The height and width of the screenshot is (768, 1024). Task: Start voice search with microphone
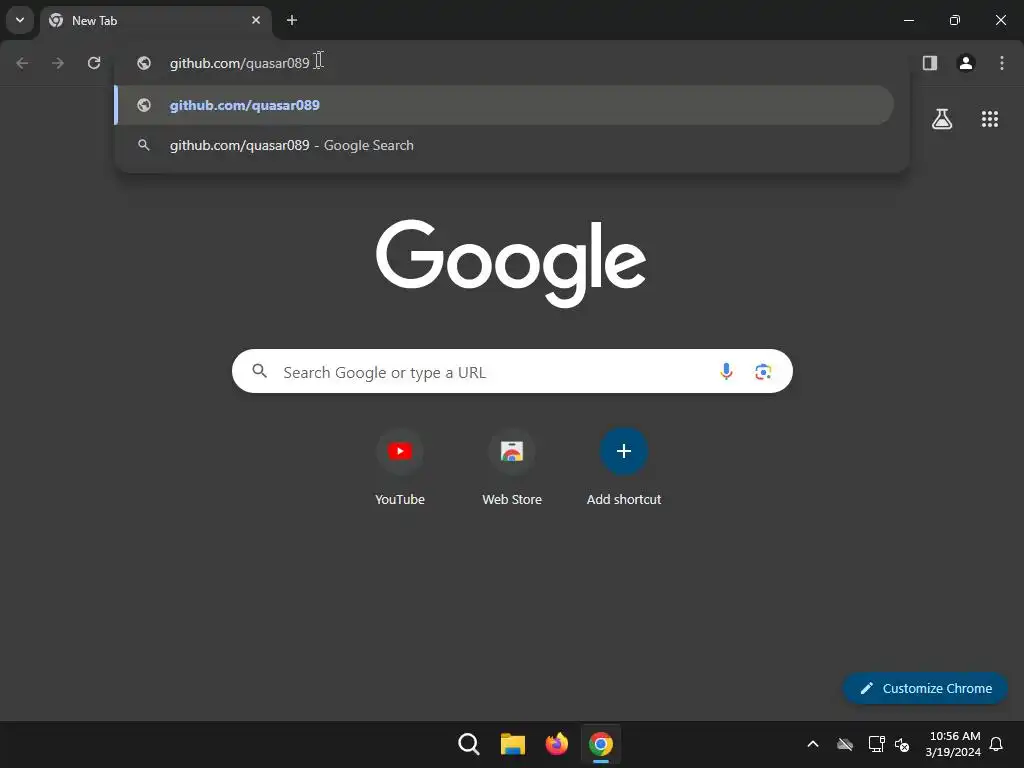(726, 372)
